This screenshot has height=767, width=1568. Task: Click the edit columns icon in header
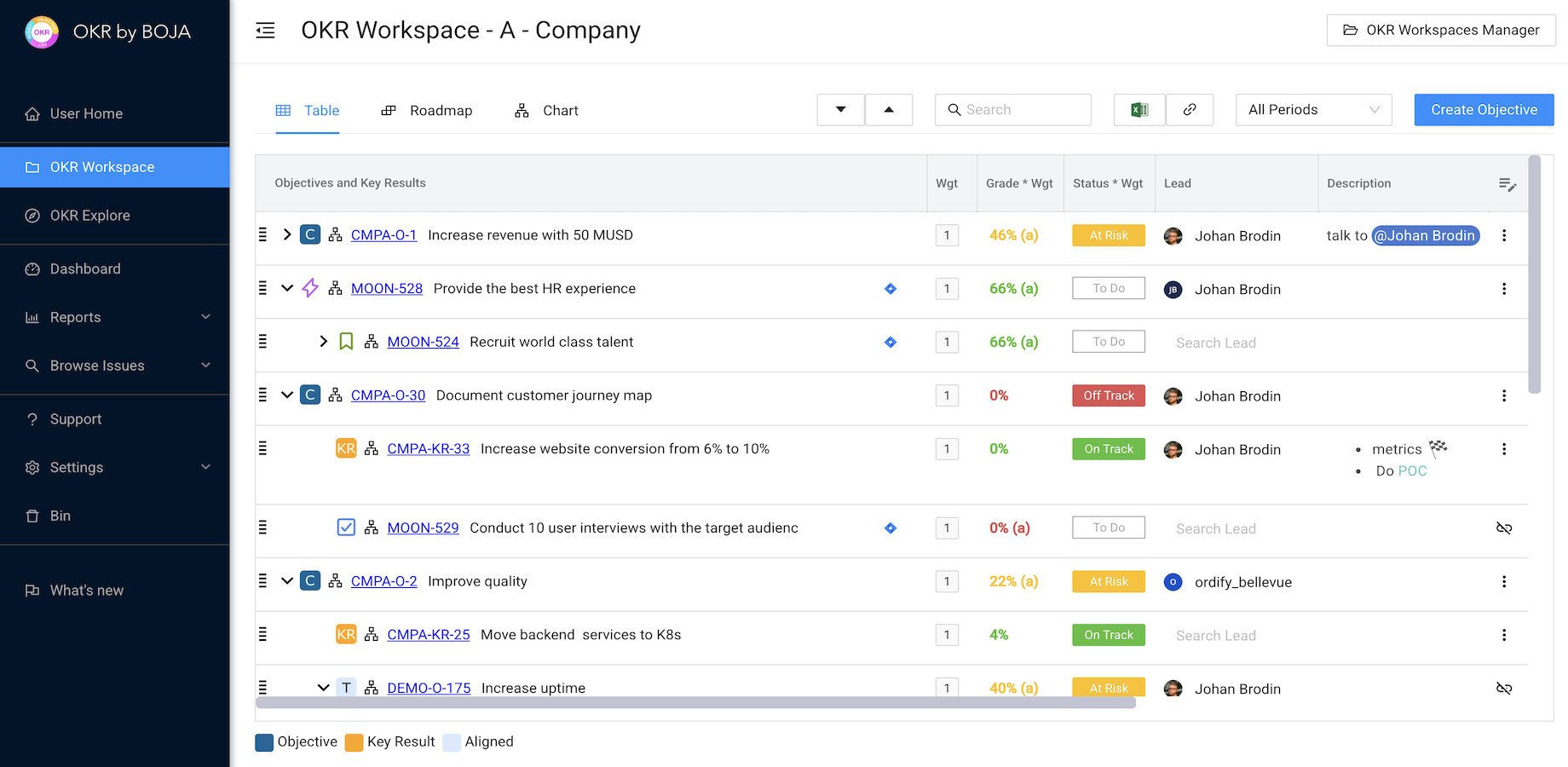pos(1507,184)
